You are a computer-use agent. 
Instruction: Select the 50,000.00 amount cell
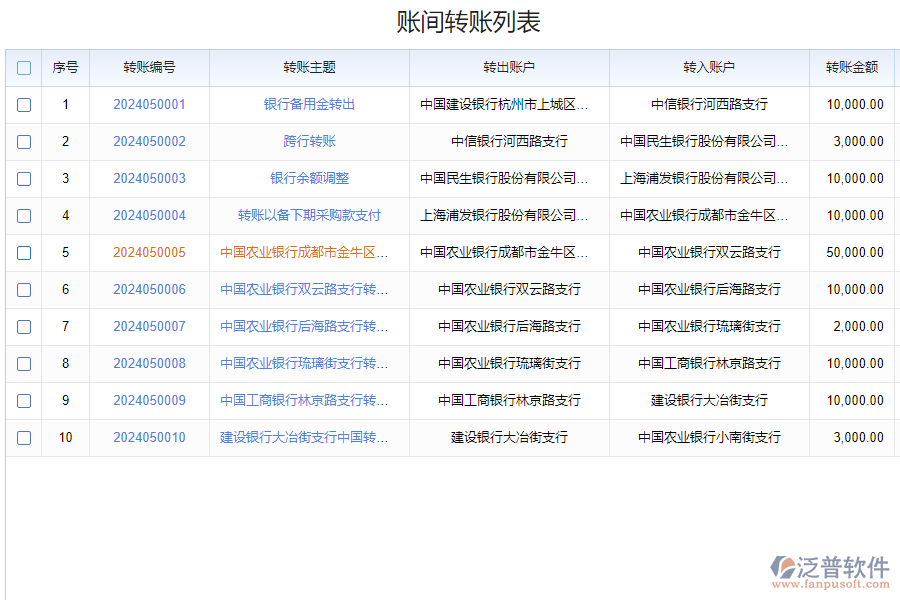pos(854,253)
